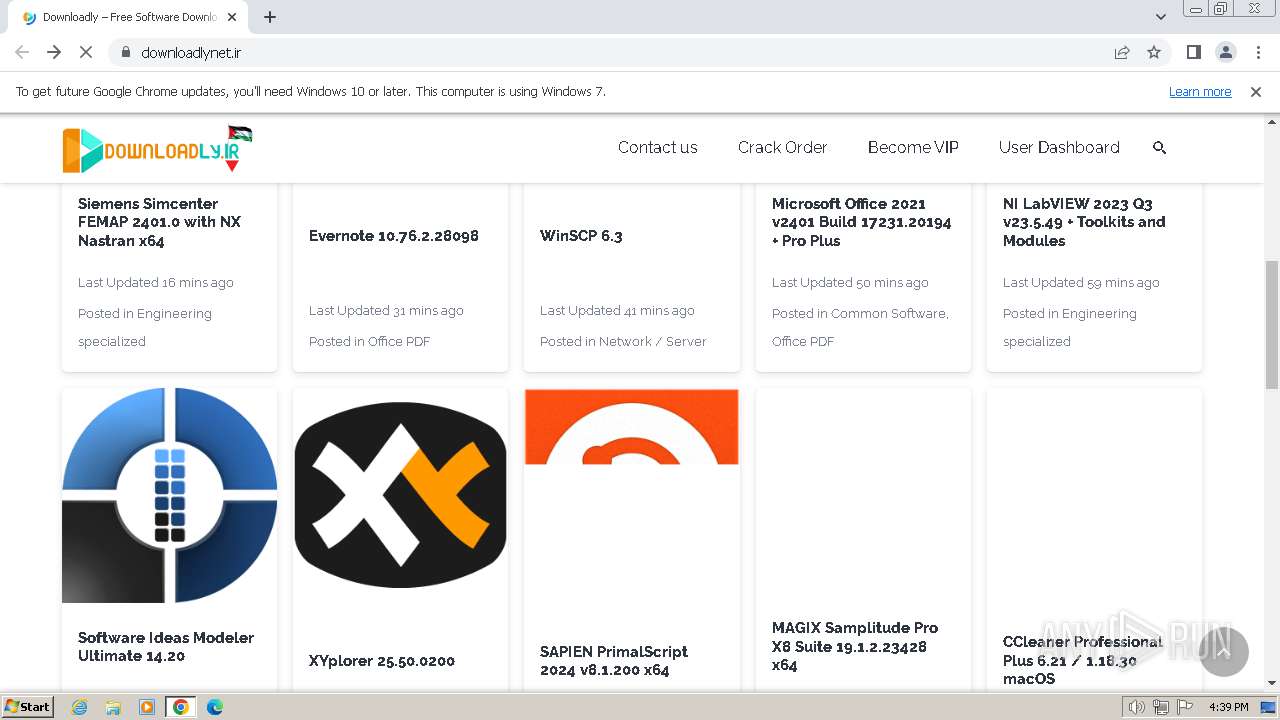The height and width of the screenshot is (720, 1280).
Task: Click the taskbar clock showing 4:39 PM
Action: click(x=1228, y=707)
